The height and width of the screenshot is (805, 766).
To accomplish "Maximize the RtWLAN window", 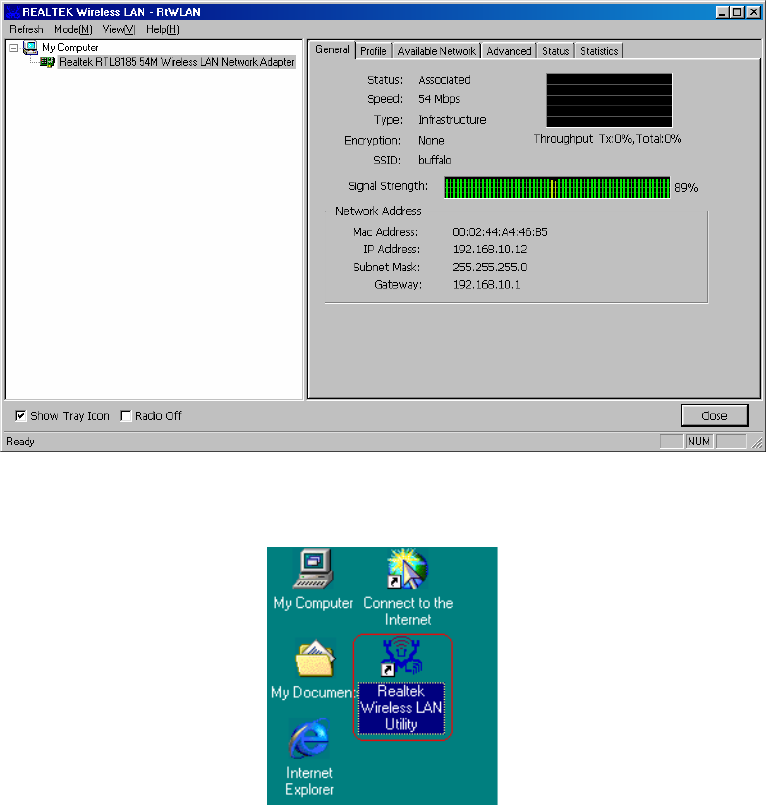I will point(737,12).
